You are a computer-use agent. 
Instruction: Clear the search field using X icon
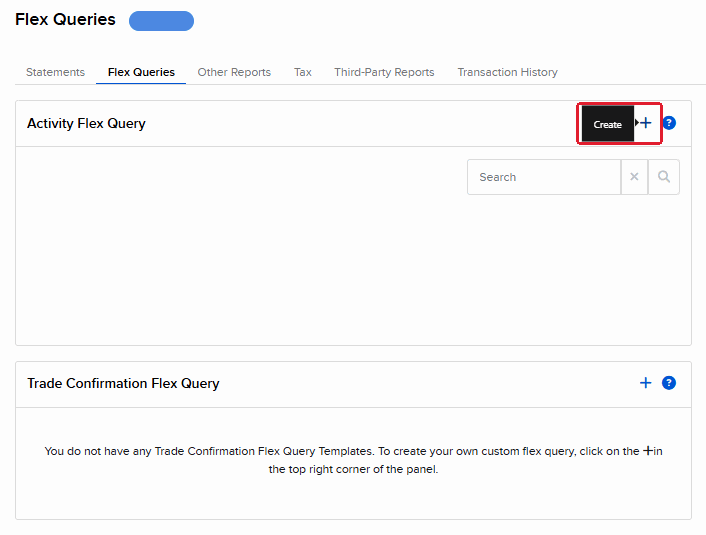point(634,177)
